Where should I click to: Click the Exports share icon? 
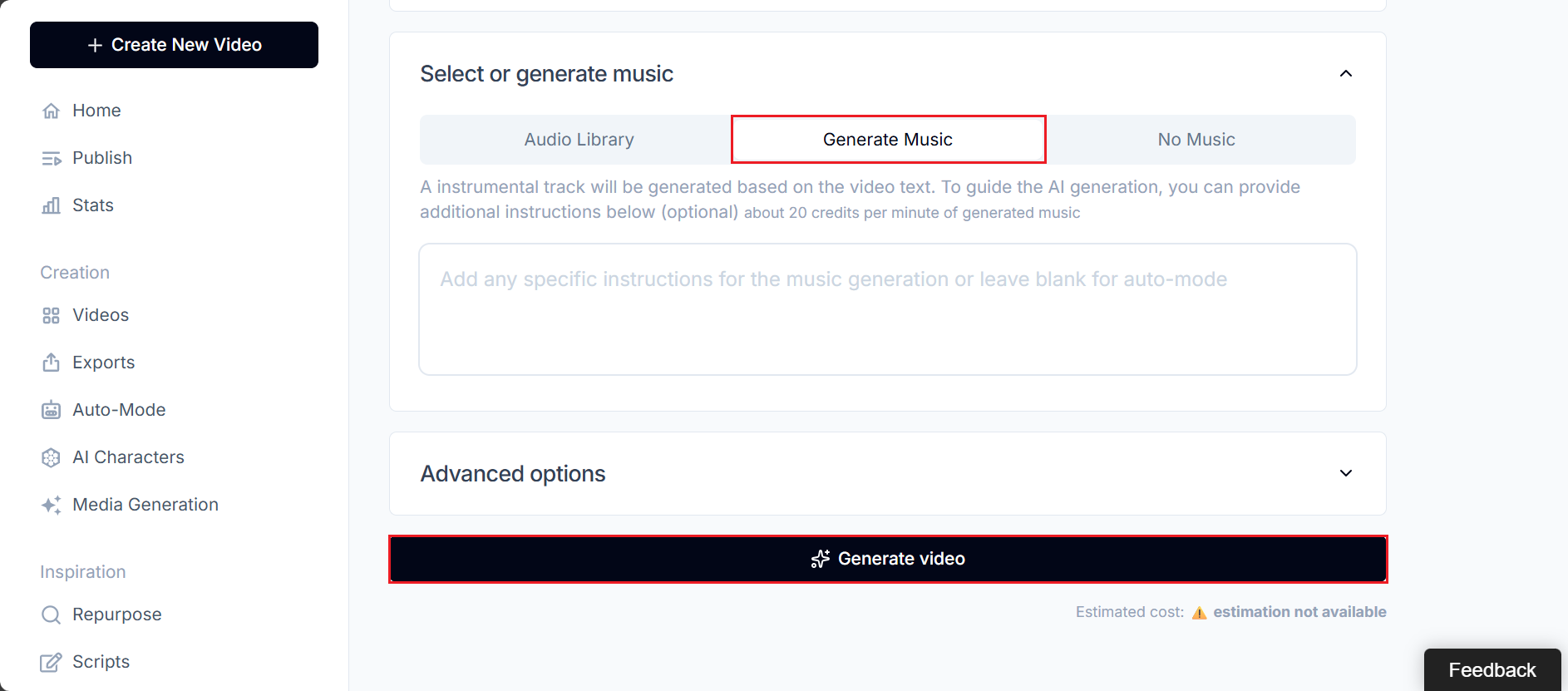click(51, 363)
